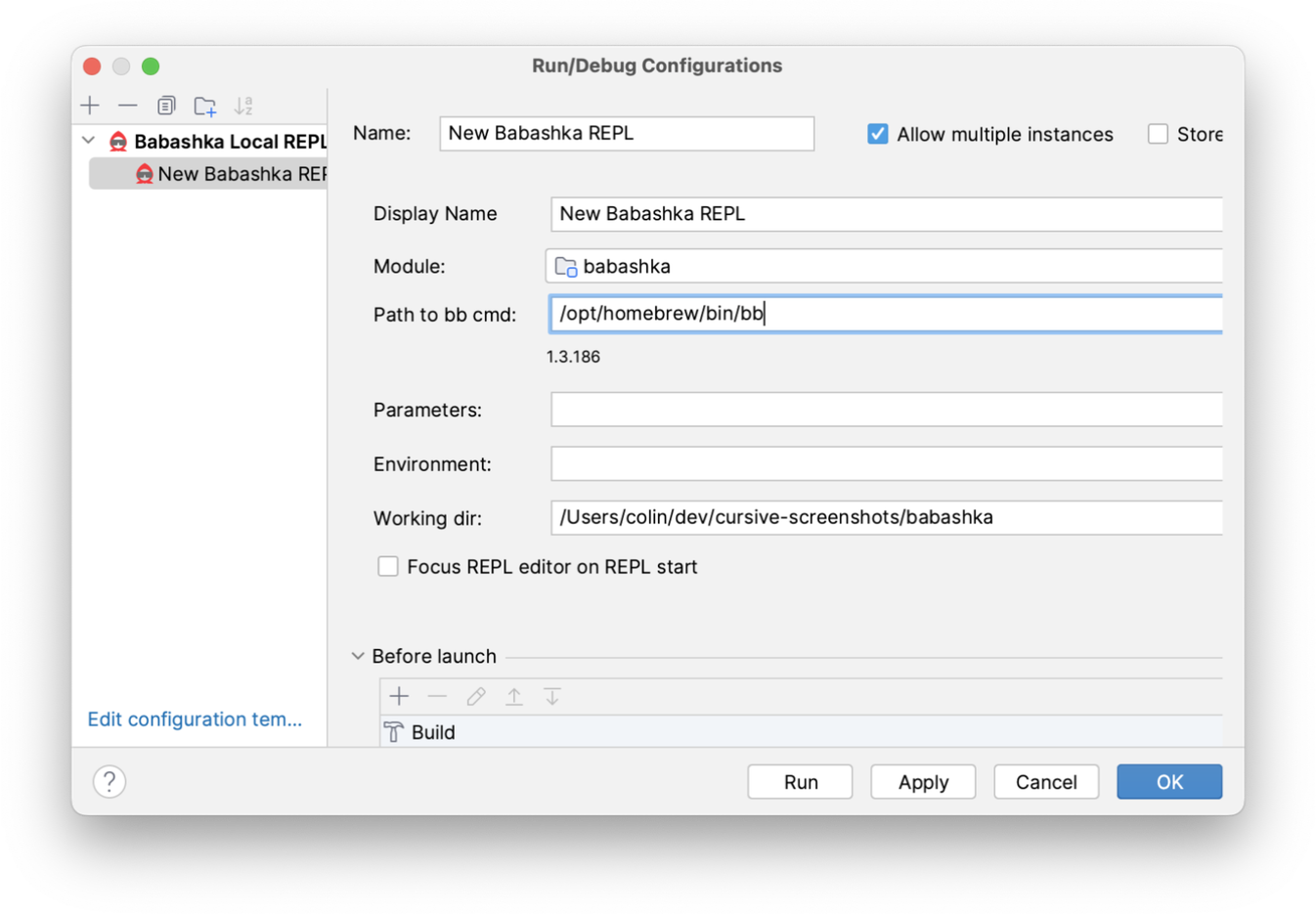Confirm with the OK button
The width and height of the screenshot is (1316, 914).
click(x=1169, y=782)
